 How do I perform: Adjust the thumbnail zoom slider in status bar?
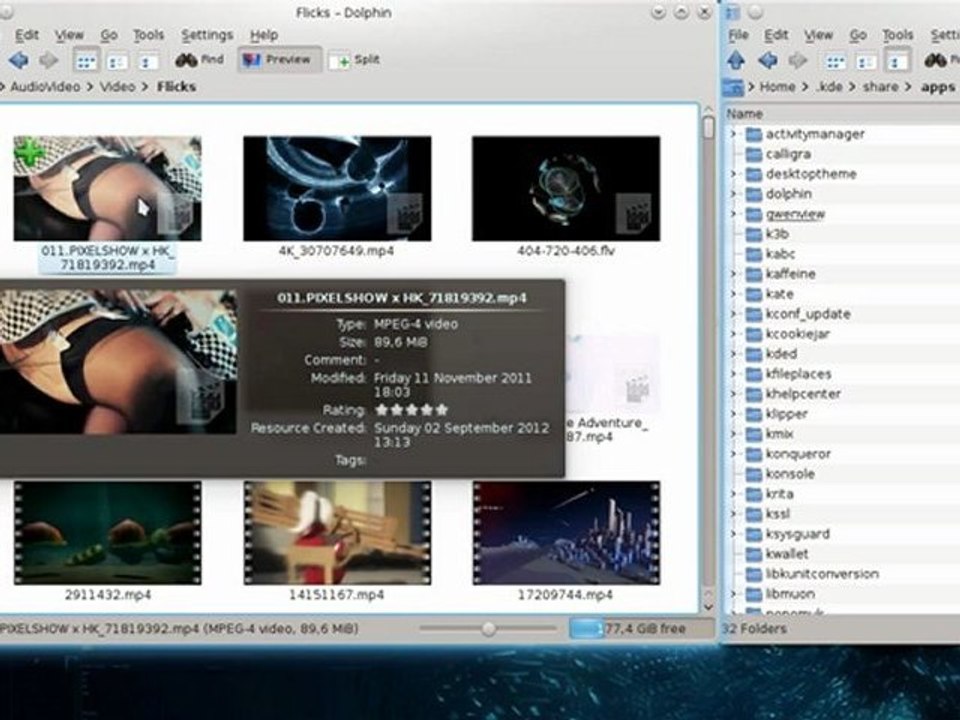(489, 628)
